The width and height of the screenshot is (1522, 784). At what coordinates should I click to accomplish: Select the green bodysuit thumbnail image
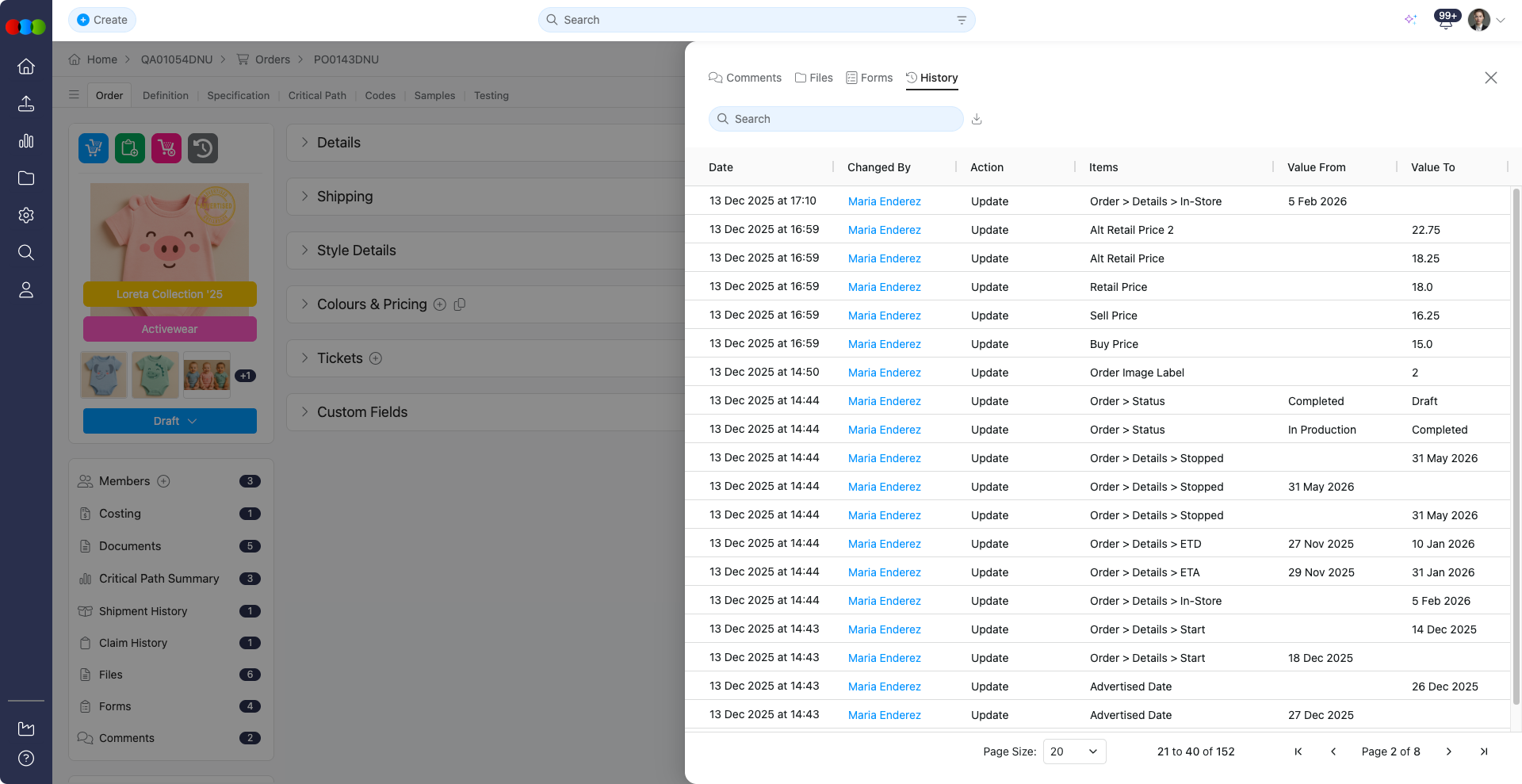click(155, 375)
